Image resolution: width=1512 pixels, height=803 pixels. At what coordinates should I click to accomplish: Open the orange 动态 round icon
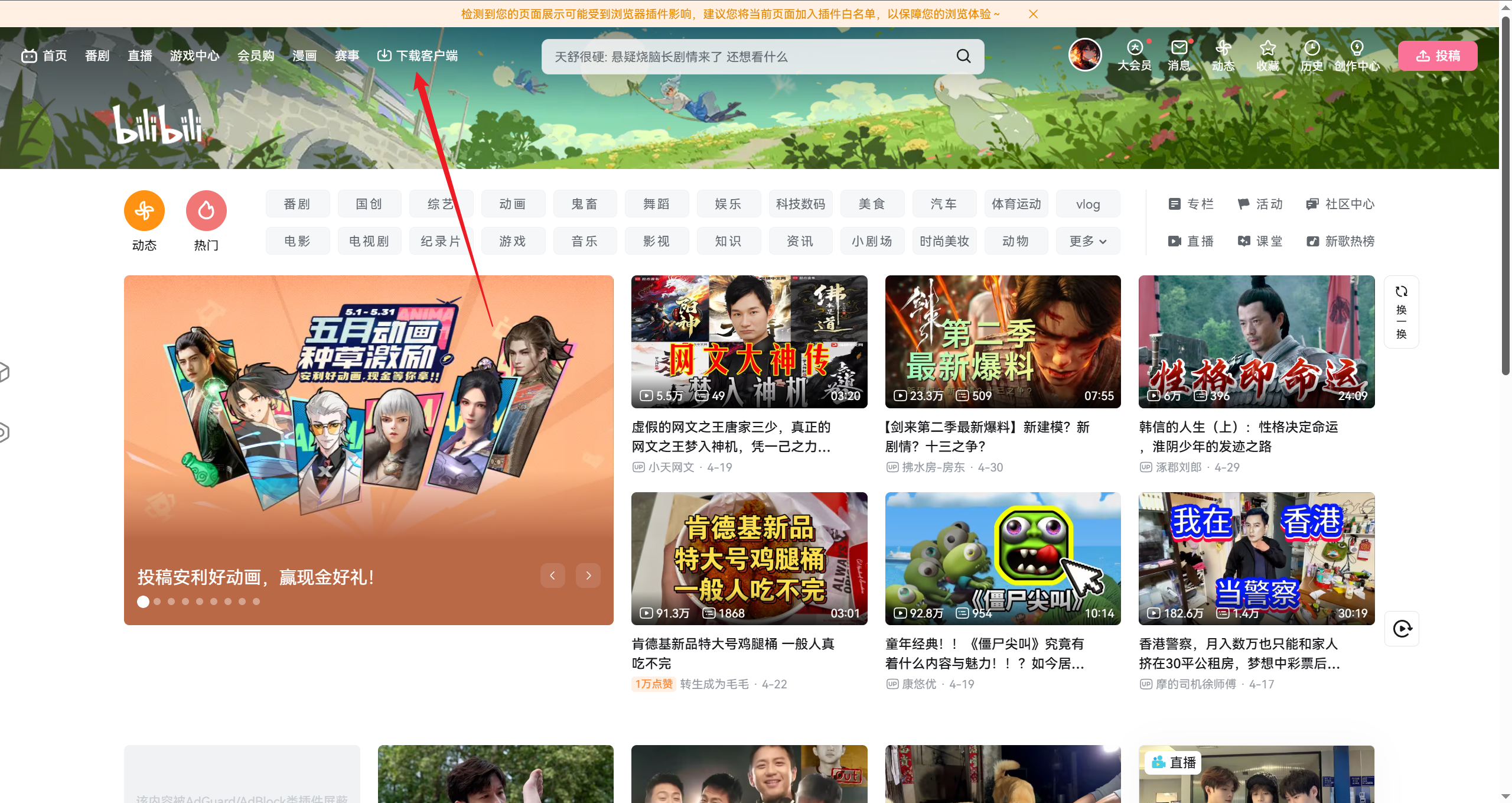tap(144, 211)
